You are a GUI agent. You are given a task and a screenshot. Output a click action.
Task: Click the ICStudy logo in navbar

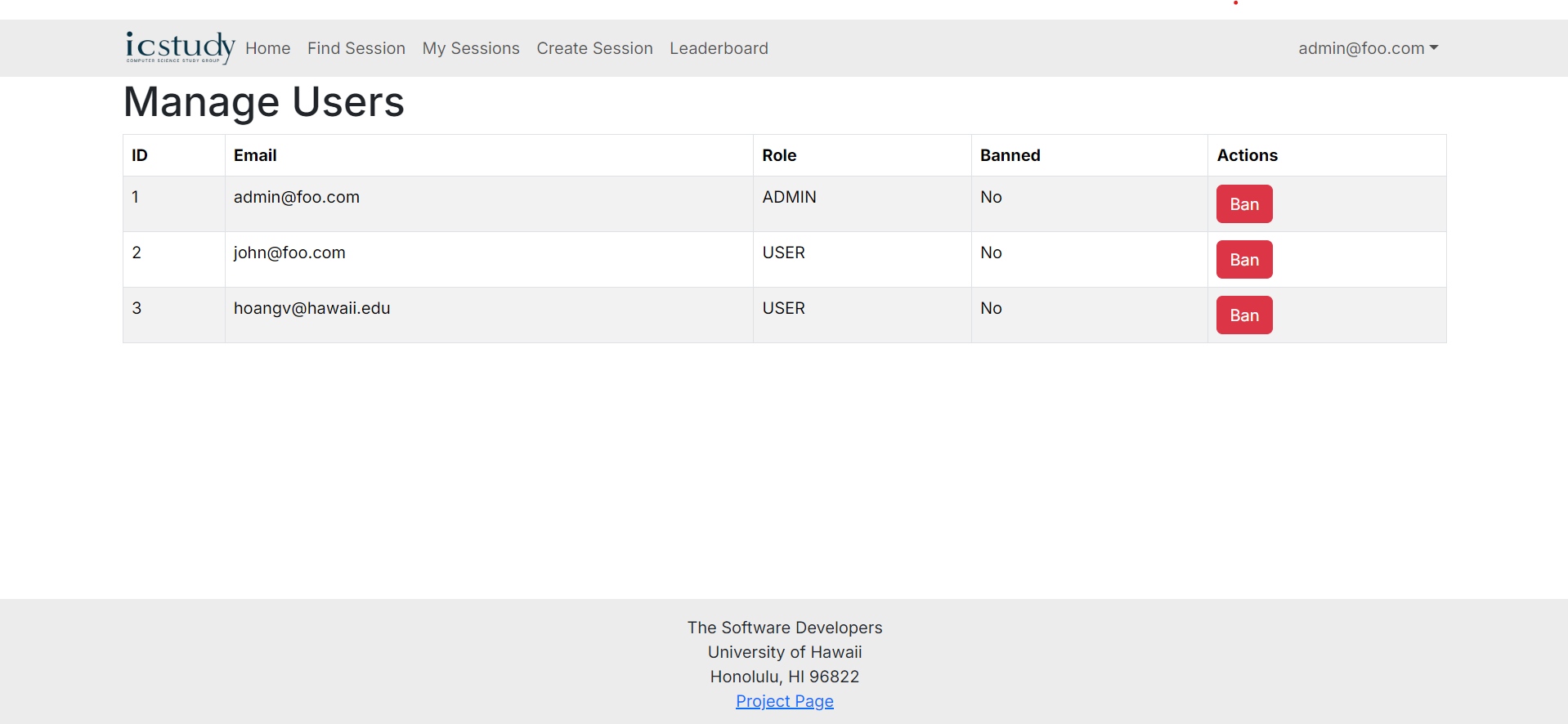180,47
